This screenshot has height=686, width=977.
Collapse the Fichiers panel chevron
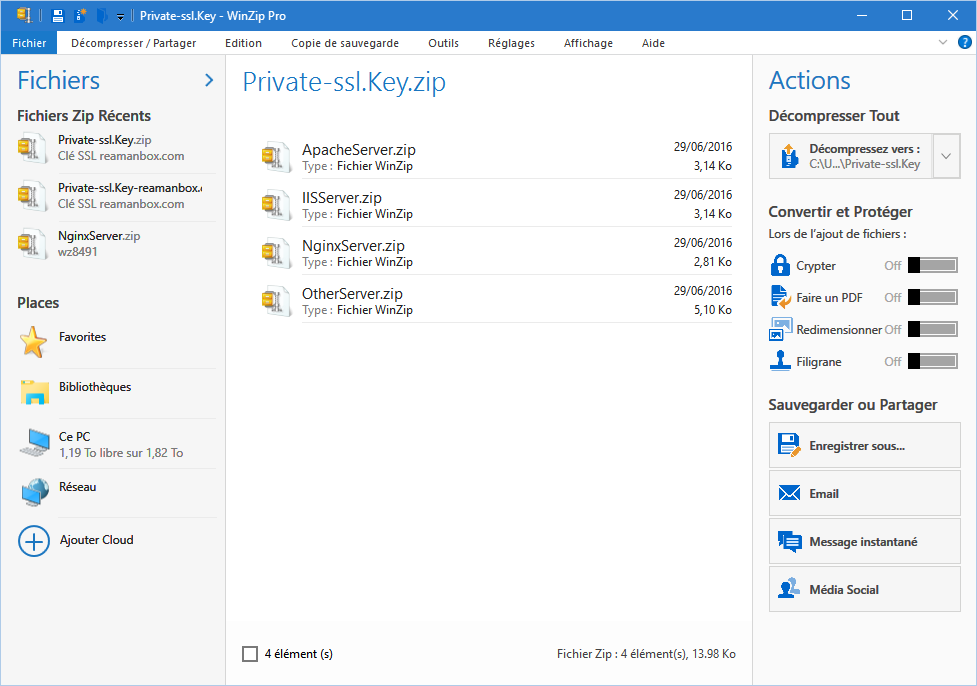click(x=209, y=80)
